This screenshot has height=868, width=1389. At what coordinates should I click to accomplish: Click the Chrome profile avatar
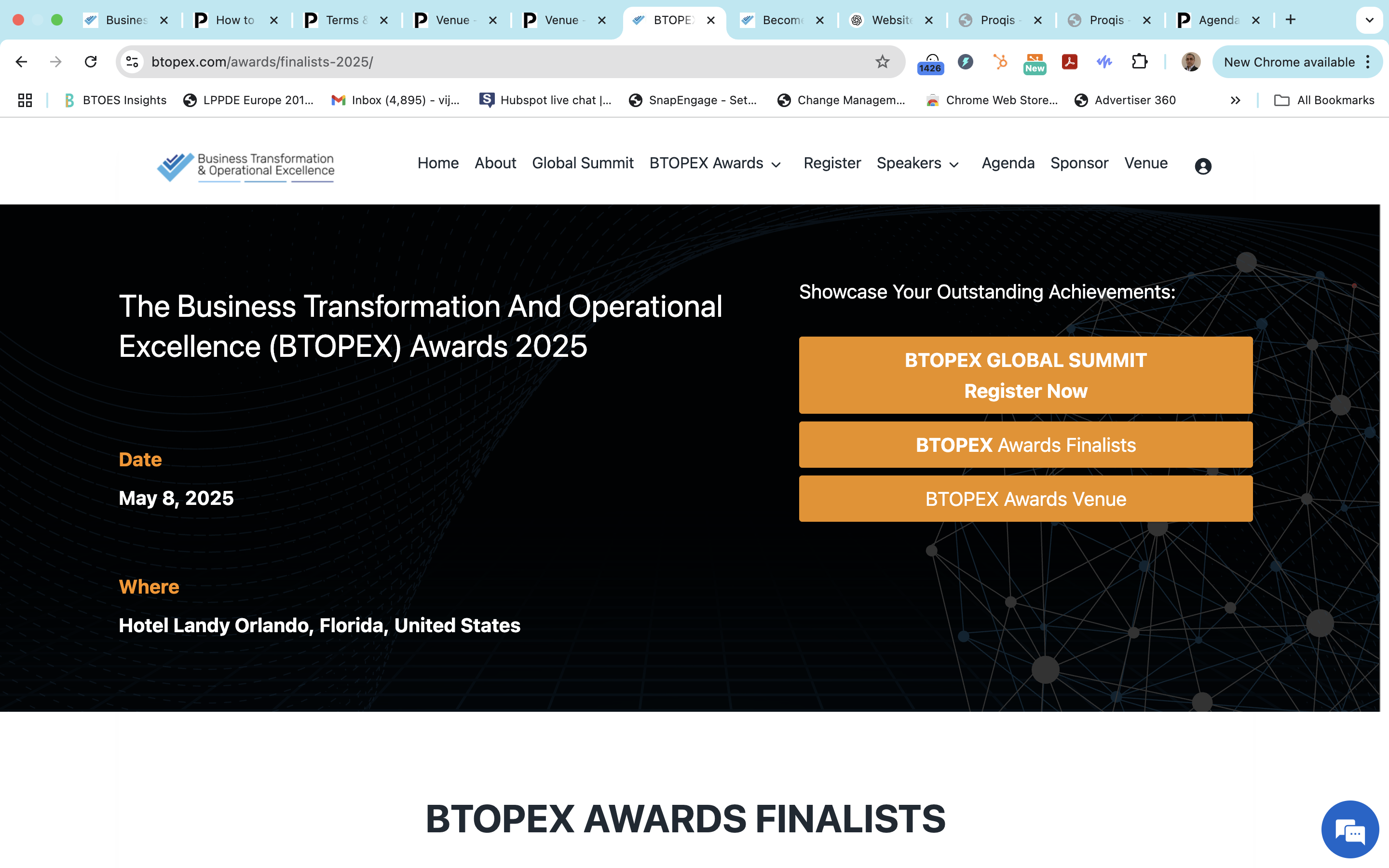pos(1190,61)
